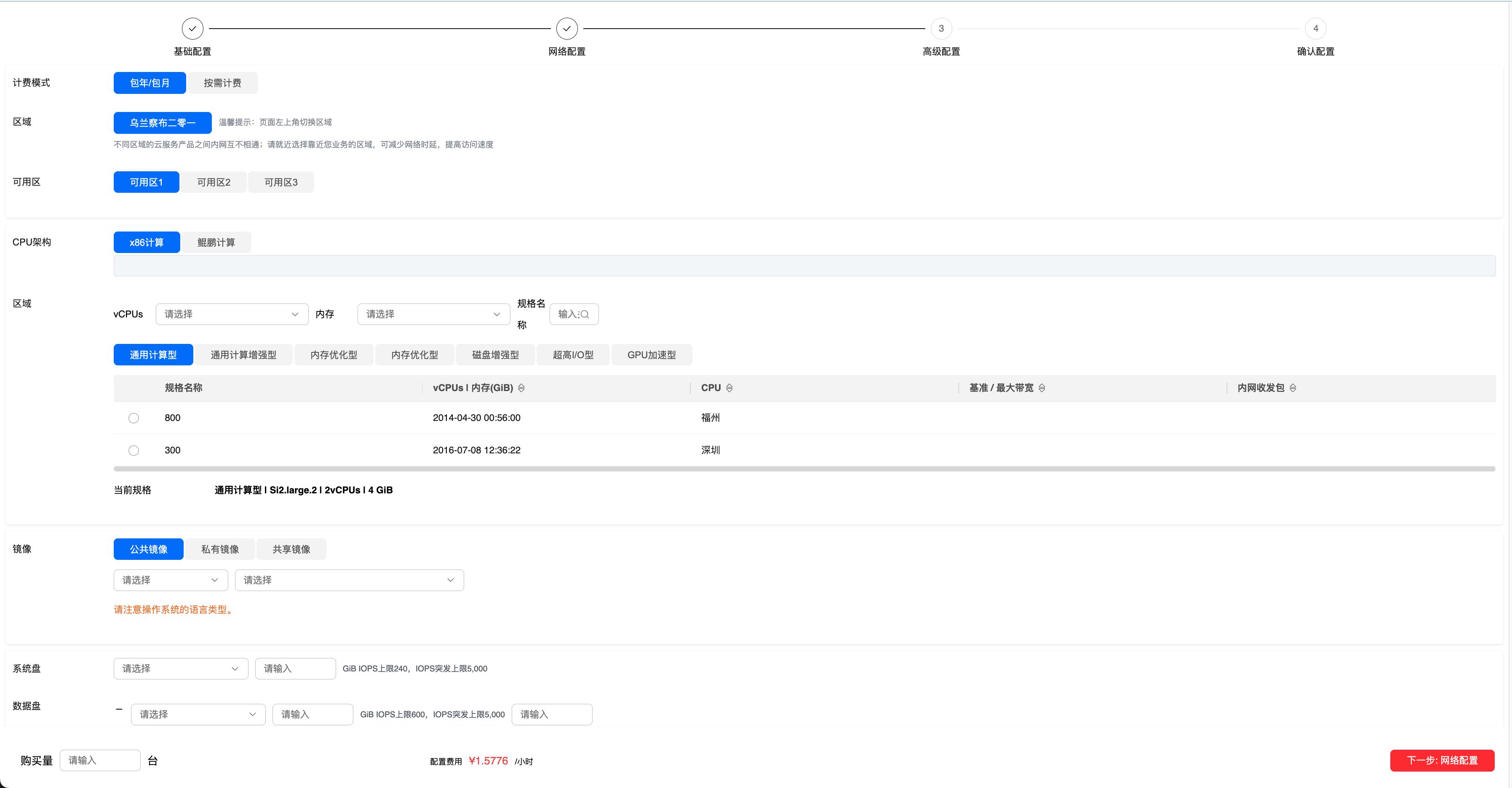Select the 私有镜像 image tab
Viewport: 1512px width, 788px height.
(219, 549)
